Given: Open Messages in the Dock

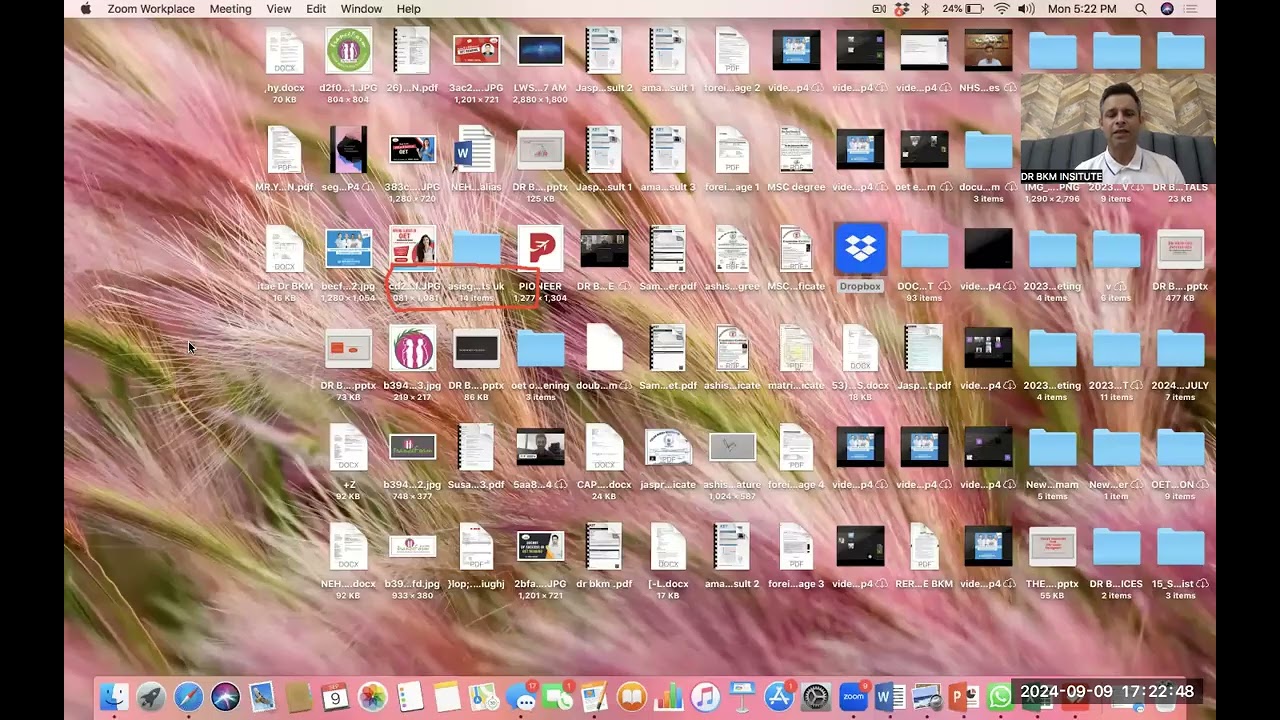Looking at the screenshot, I should (x=520, y=697).
